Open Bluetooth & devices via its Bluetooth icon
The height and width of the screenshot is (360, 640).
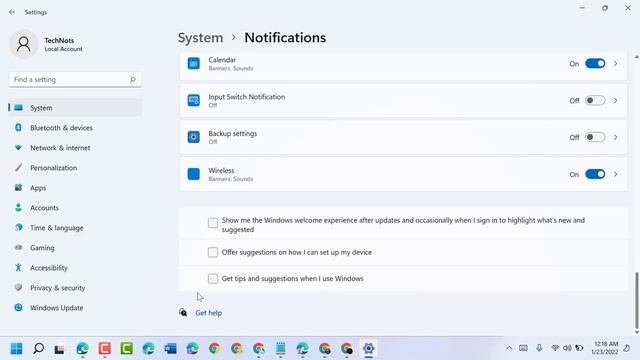click(18, 128)
